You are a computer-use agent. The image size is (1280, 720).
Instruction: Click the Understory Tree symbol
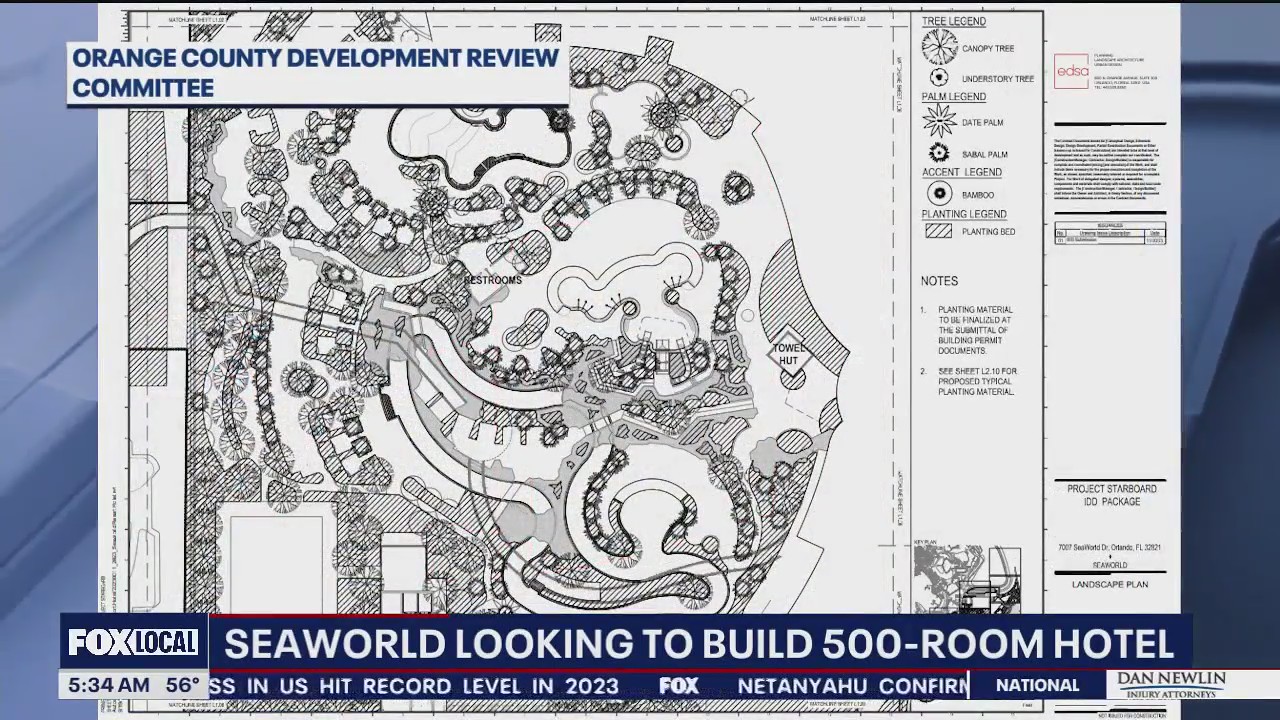(x=938, y=76)
